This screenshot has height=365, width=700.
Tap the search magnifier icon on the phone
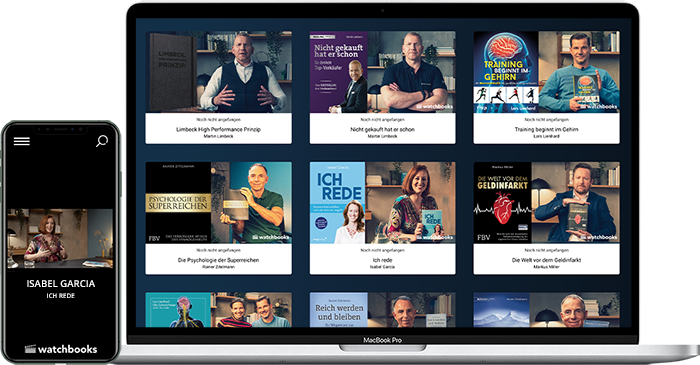click(x=102, y=141)
